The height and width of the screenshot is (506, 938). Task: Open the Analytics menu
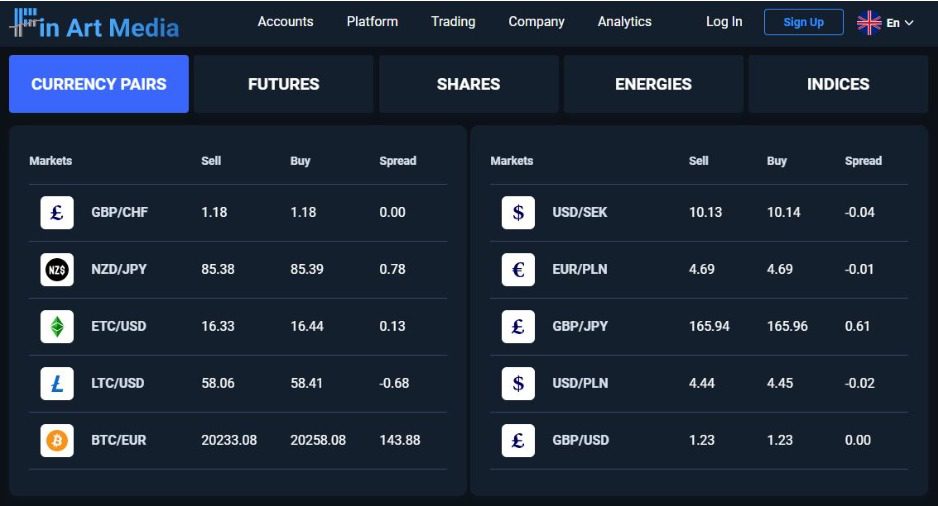[x=624, y=21]
